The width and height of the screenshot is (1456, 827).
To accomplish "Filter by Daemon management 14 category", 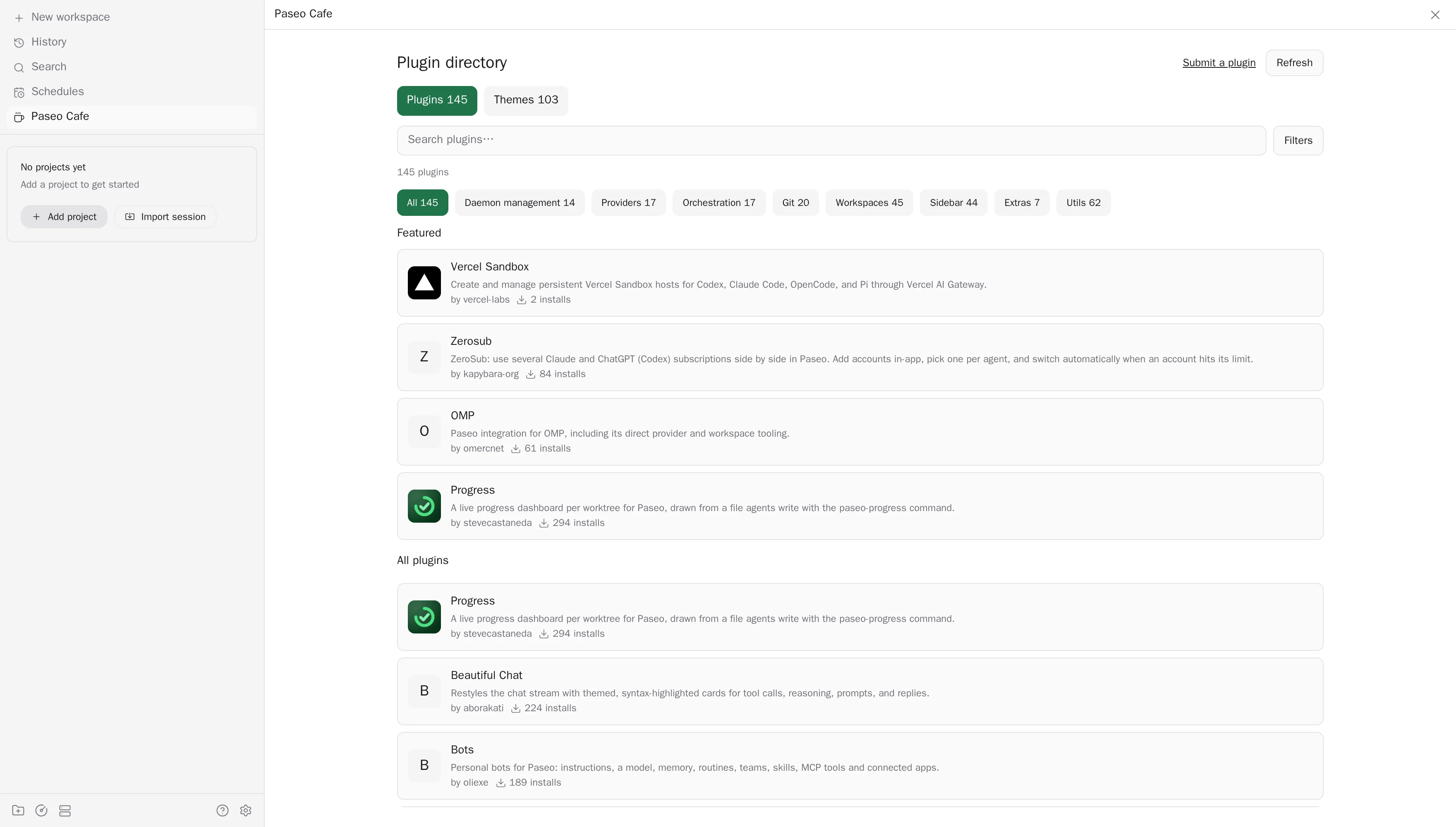I will coord(519,203).
